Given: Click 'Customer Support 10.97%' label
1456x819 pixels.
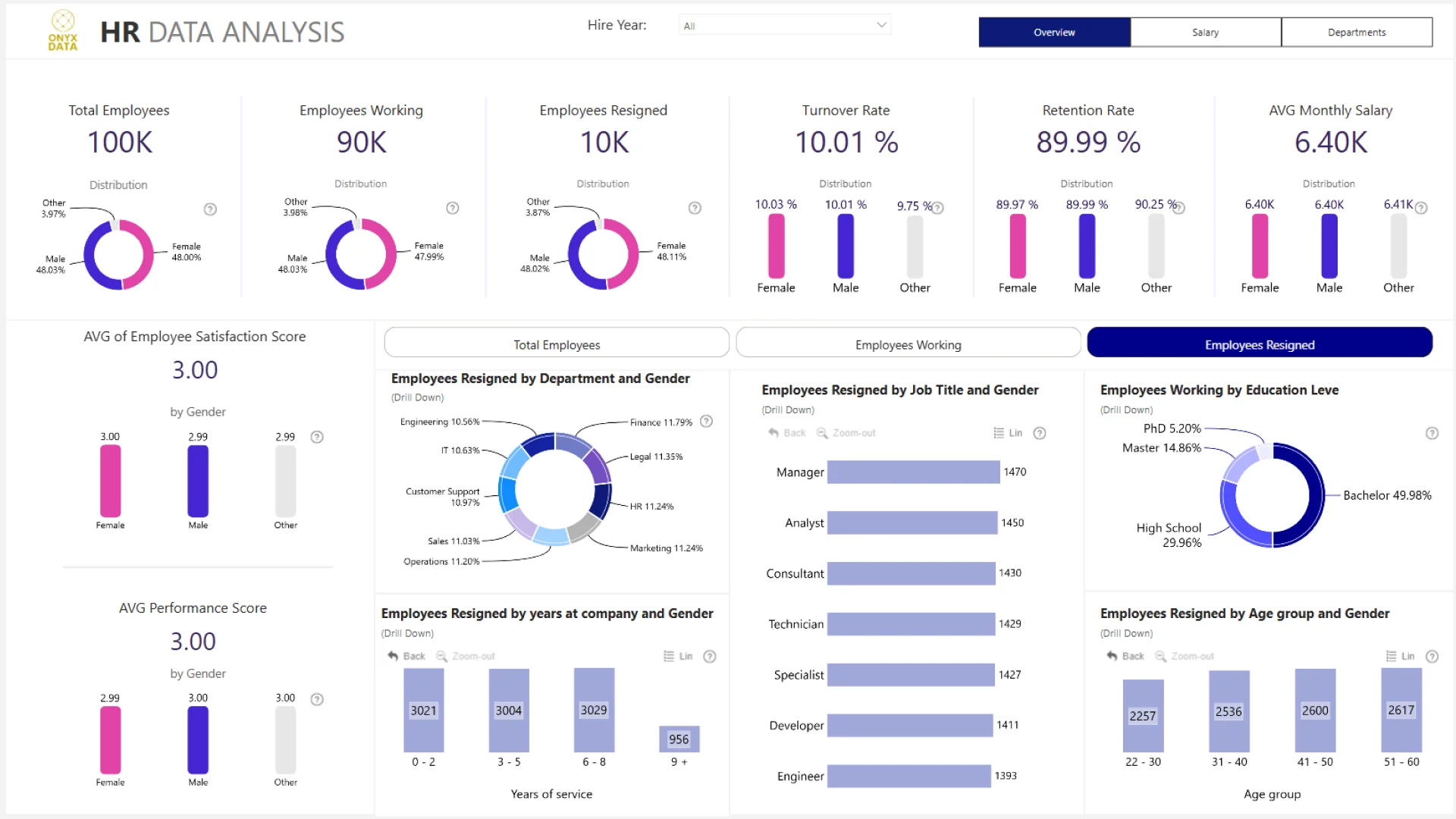Looking at the screenshot, I should coord(443,497).
